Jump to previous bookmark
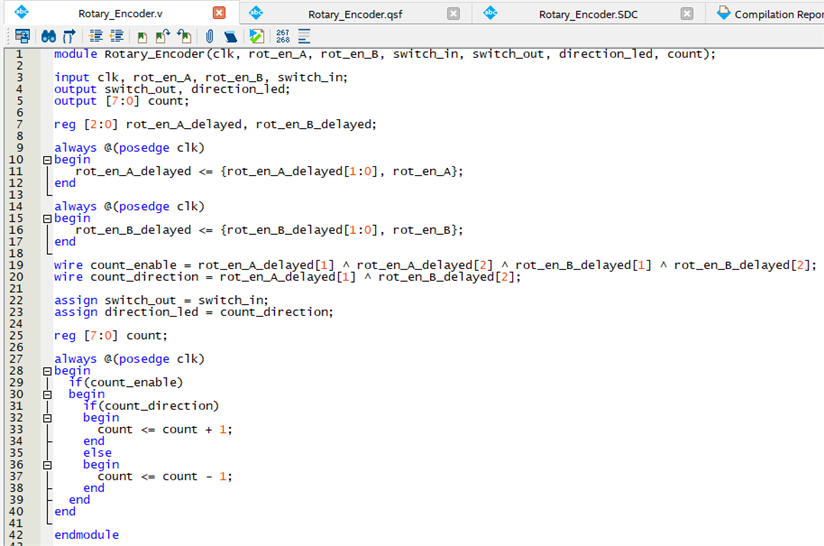824x546 pixels. tap(184, 36)
